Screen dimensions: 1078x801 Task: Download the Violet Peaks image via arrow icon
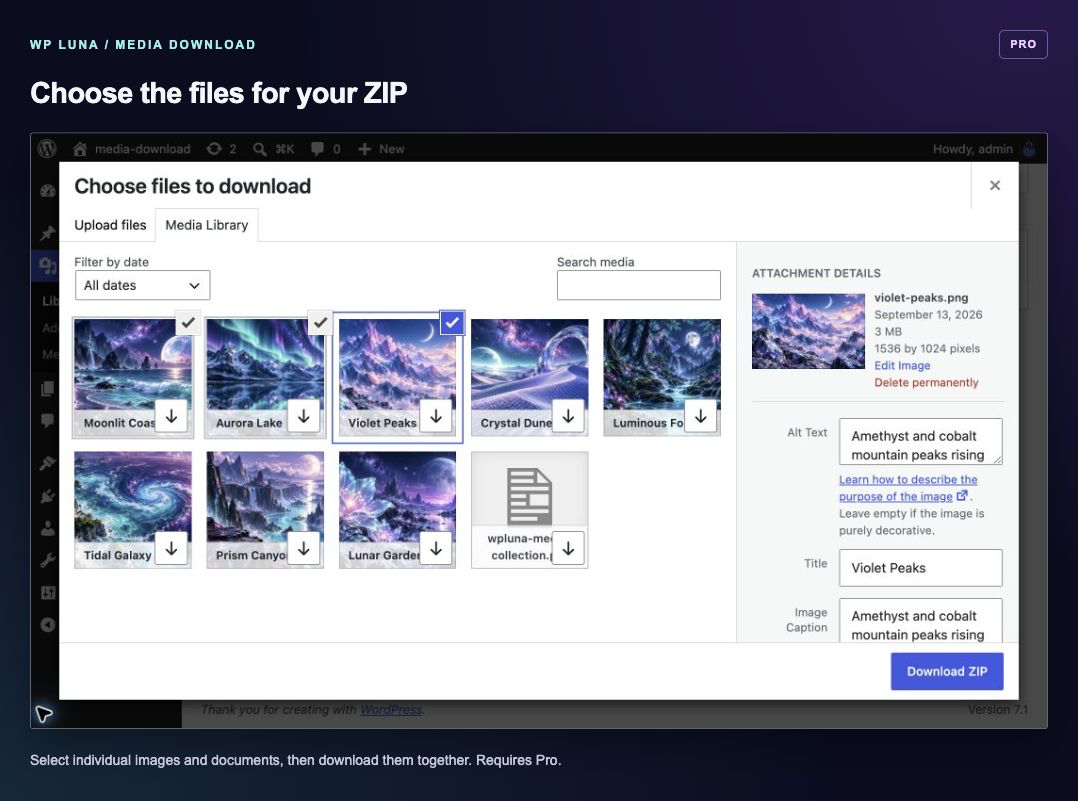pos(436,416)
